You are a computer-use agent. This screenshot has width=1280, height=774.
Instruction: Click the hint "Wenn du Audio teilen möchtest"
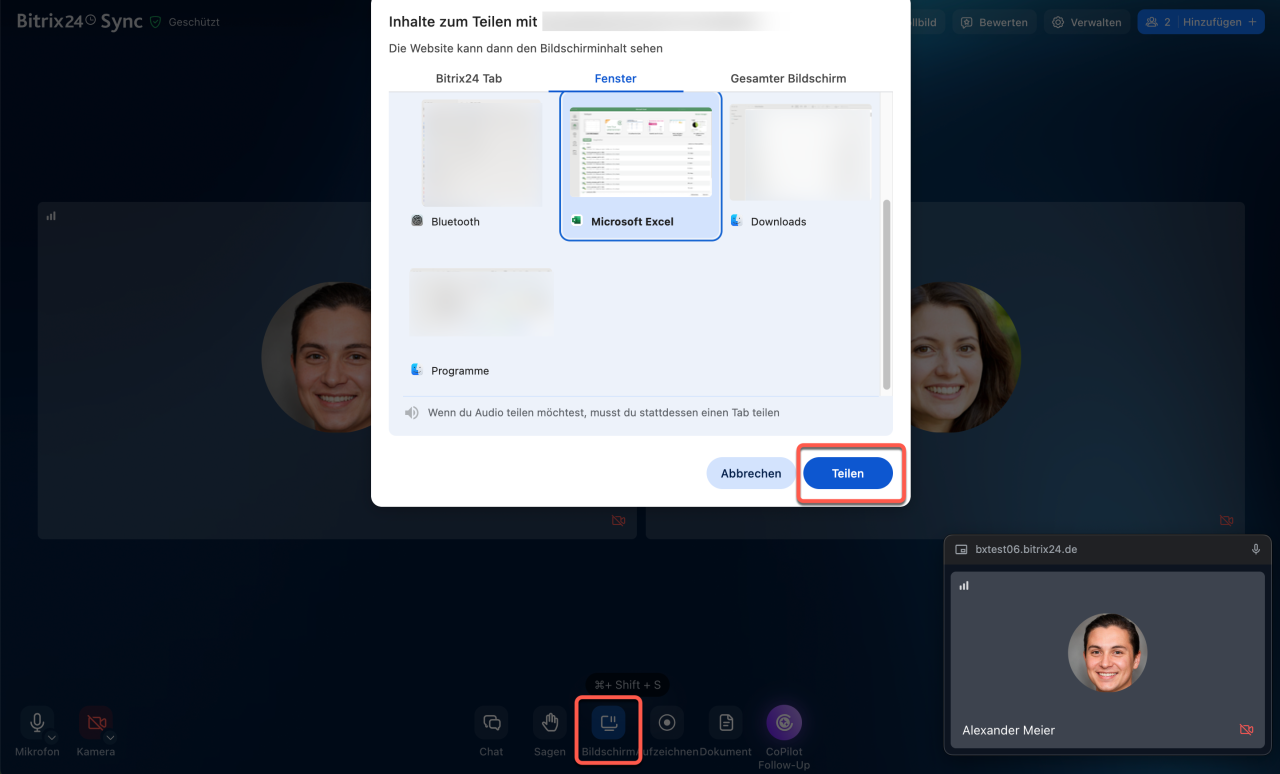(603, 412)
